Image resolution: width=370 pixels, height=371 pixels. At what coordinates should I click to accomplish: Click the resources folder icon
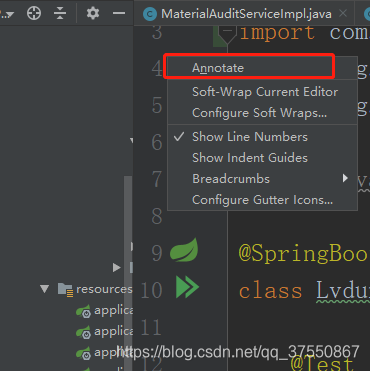(65, 289)
